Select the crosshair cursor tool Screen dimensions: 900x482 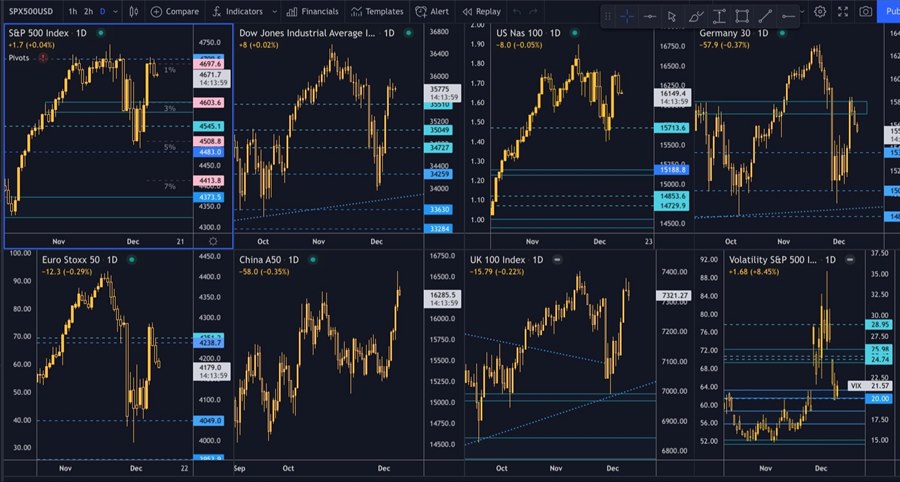pos(627,17)
